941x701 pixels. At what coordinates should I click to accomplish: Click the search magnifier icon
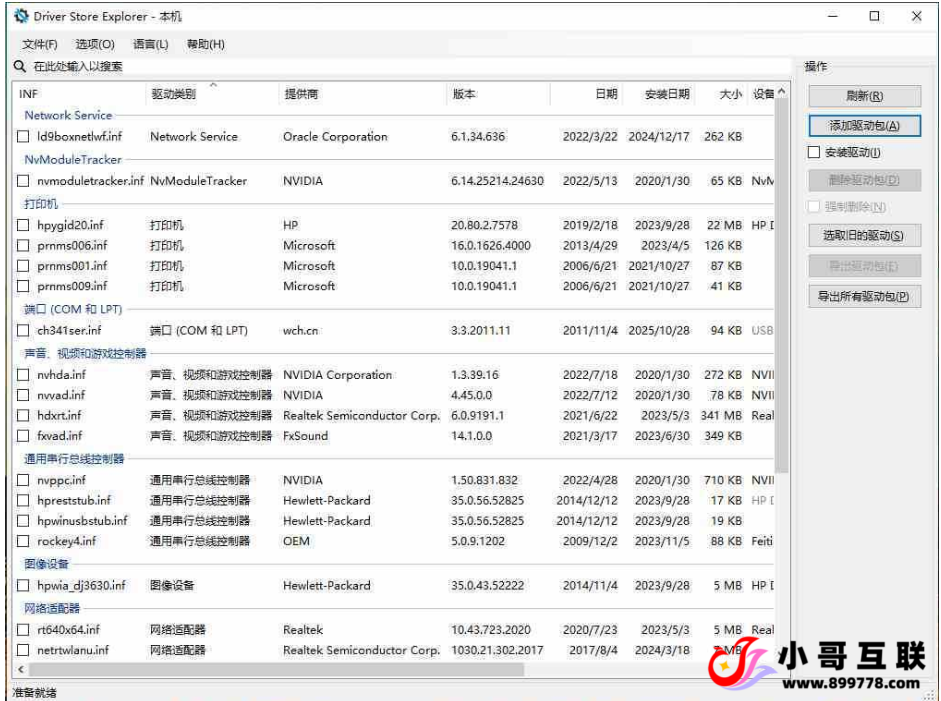coord(20,66)
